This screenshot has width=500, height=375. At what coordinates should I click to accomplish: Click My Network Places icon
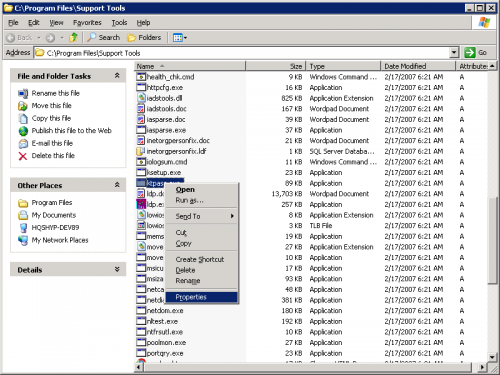tap(23, 240)
